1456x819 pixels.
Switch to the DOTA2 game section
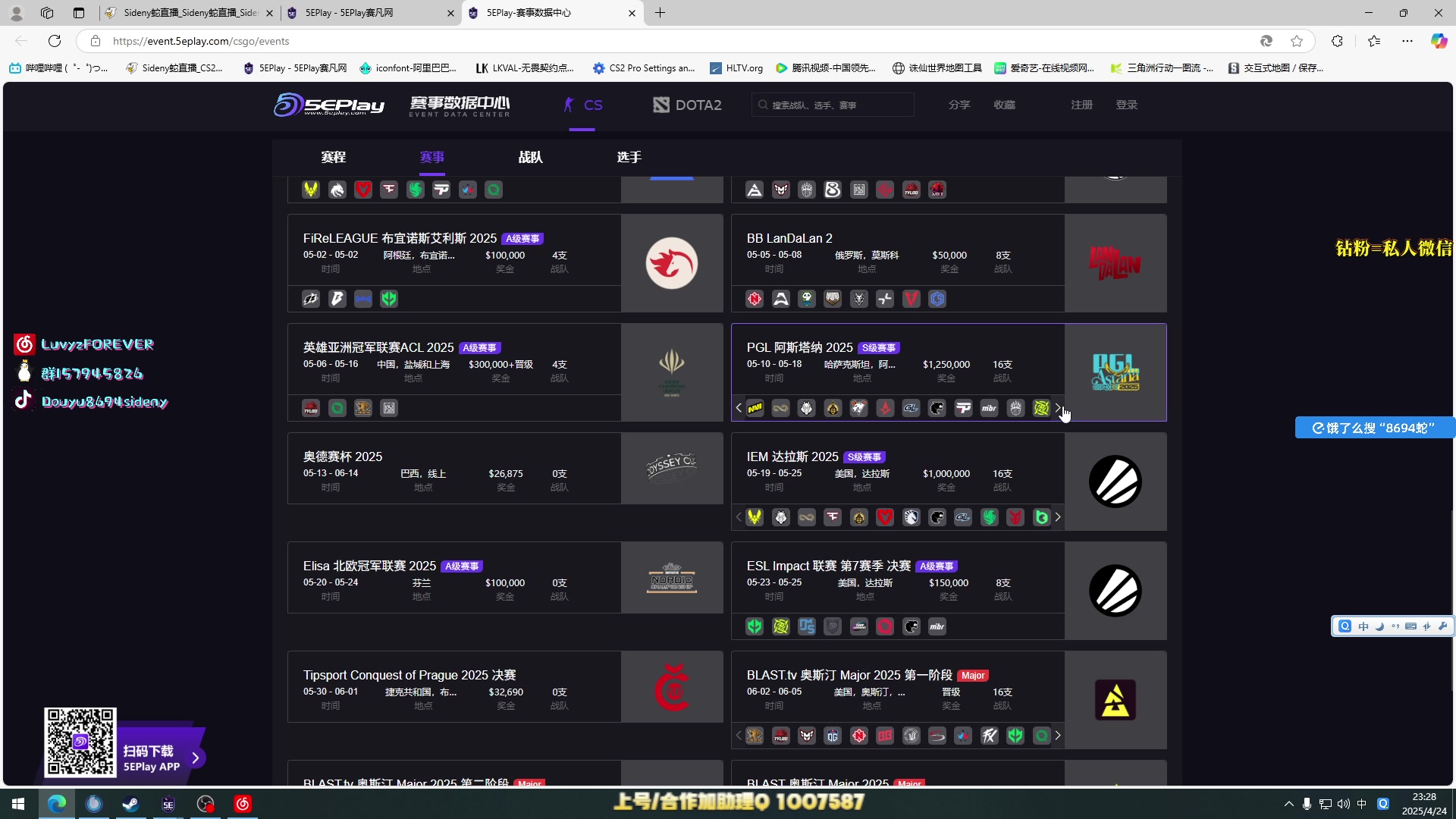687,105
